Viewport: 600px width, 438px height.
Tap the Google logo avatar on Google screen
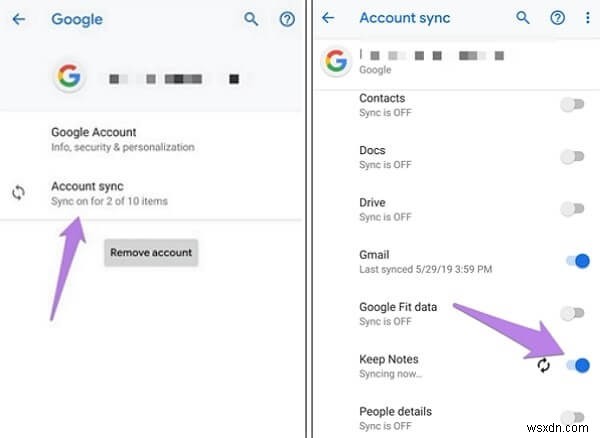(x=69, y=76)
